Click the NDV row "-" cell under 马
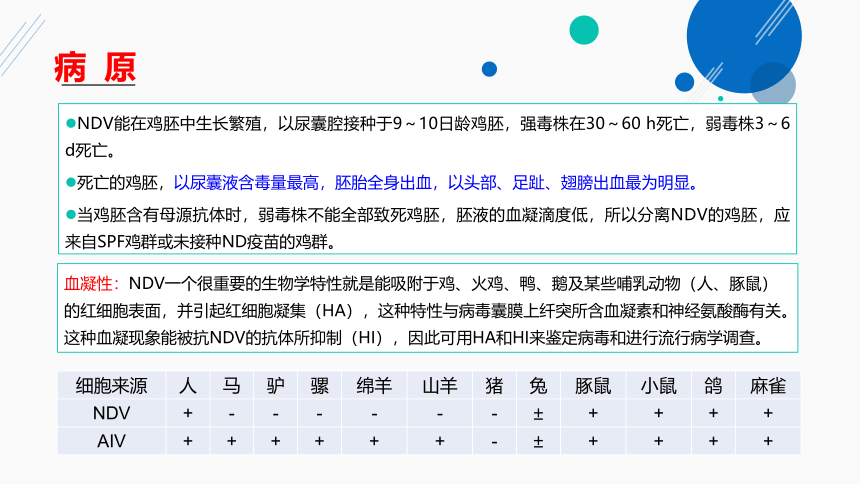 [231, 414]
